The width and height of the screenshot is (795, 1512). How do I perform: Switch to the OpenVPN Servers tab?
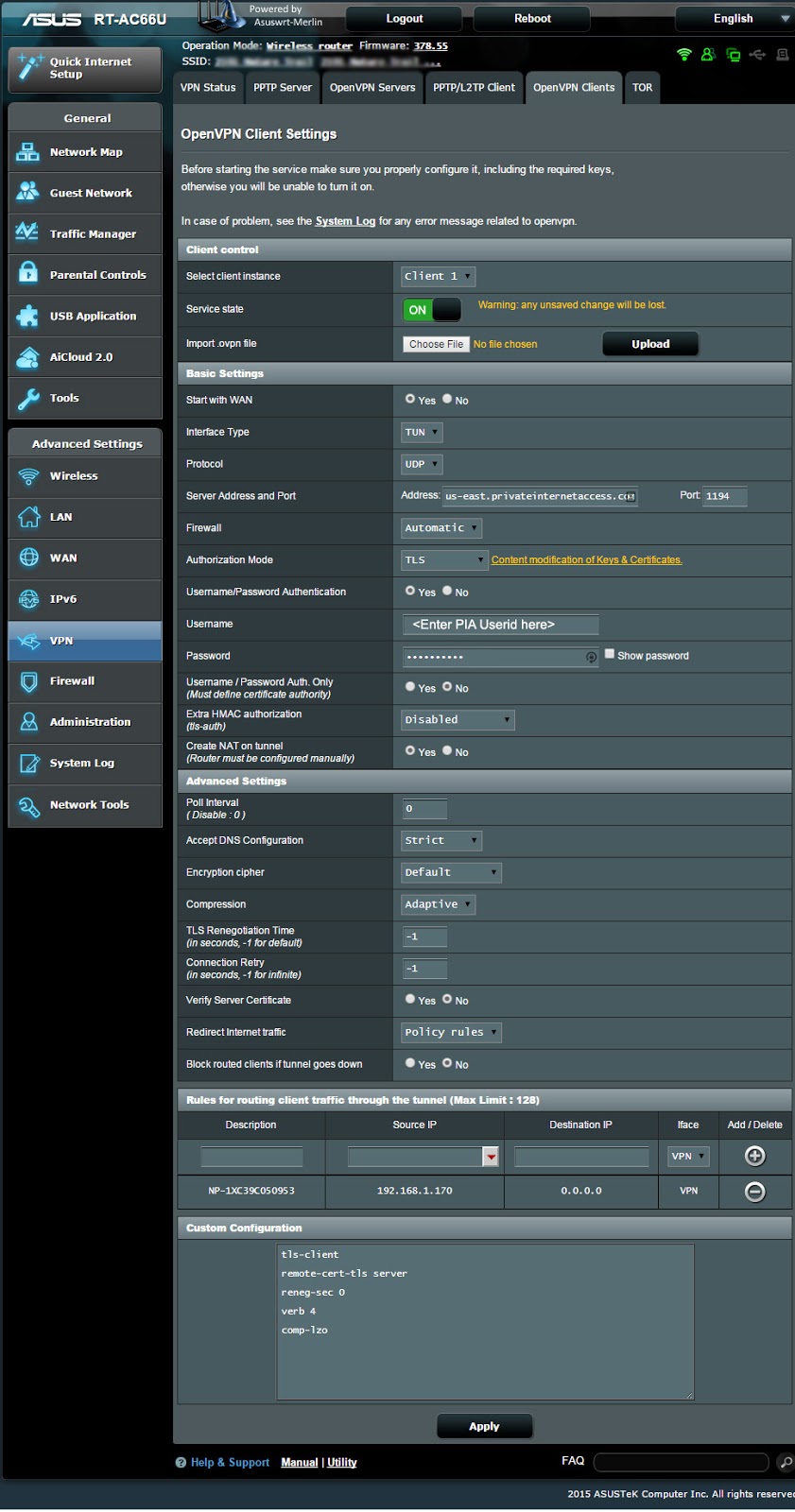pyautogui.click(x=372, y=88)
